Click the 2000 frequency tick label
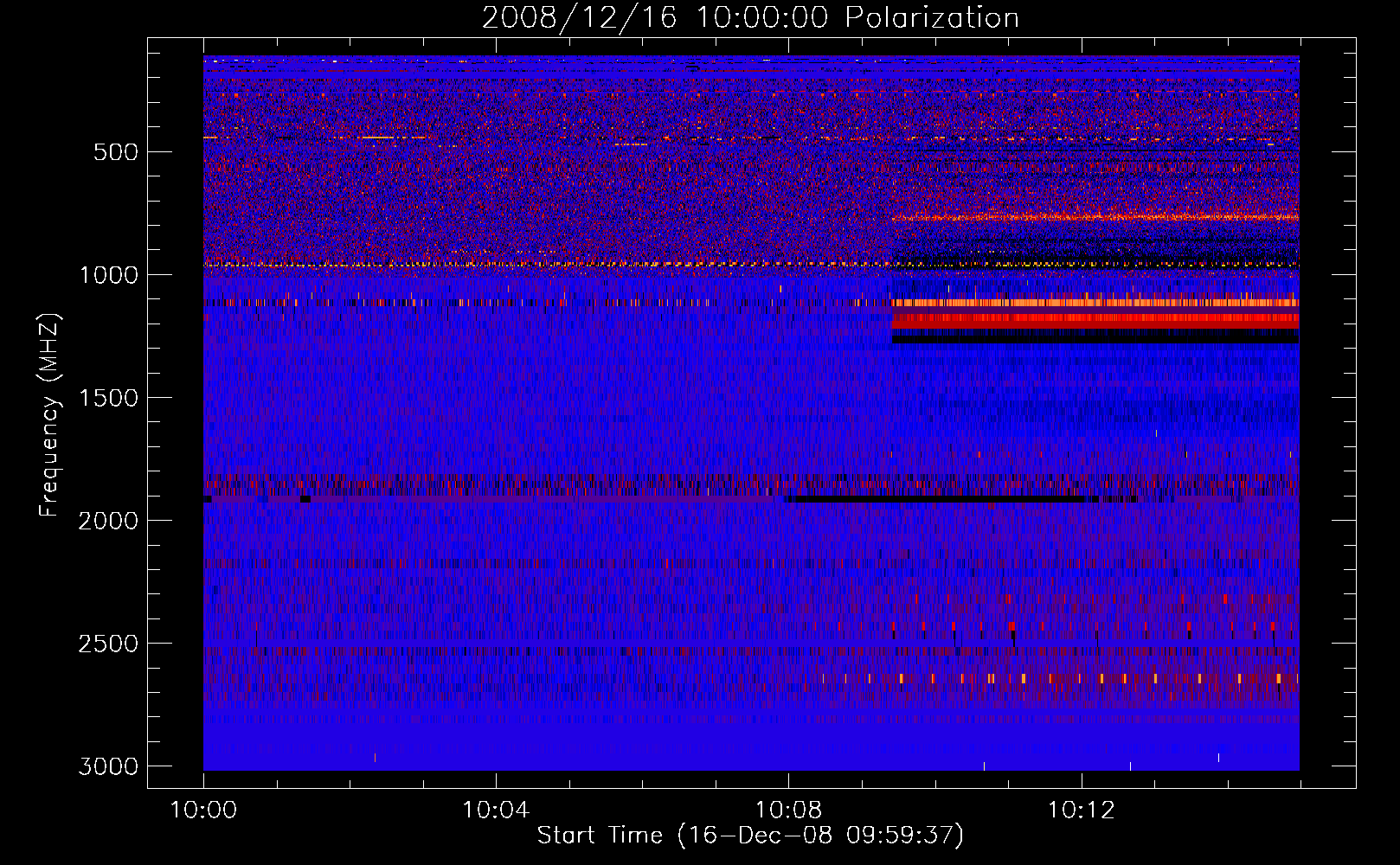This screenshot has height=865, width=1400. tap(108, 521)
